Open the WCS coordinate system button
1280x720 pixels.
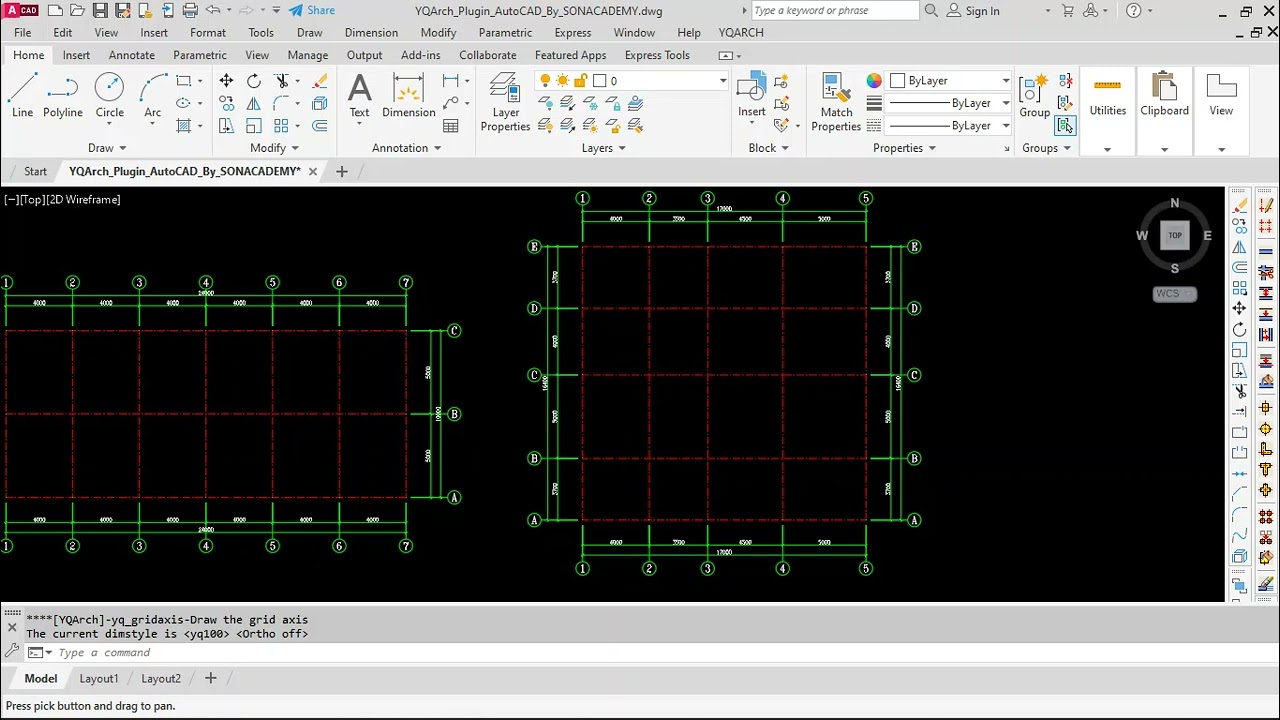click(1174, 294)
